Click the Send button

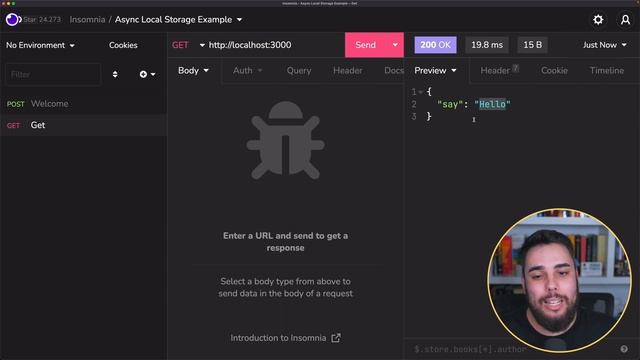pos(365,45)
